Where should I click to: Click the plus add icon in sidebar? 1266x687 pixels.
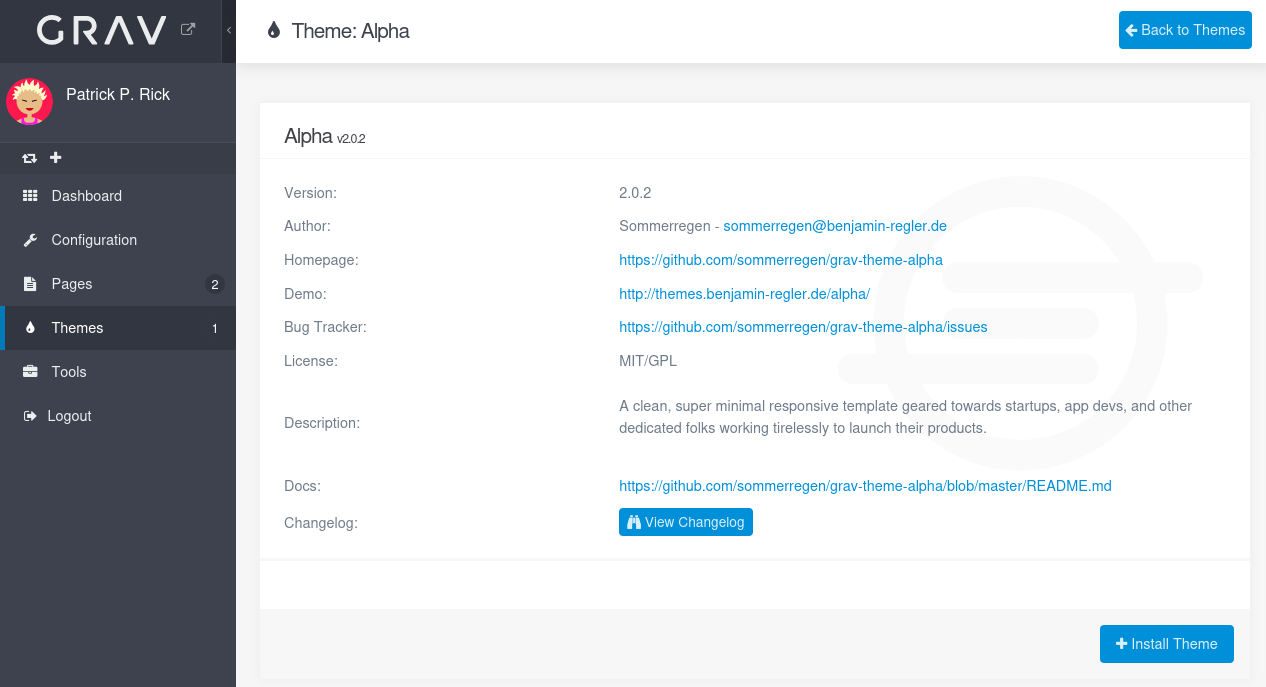[56, 158]
